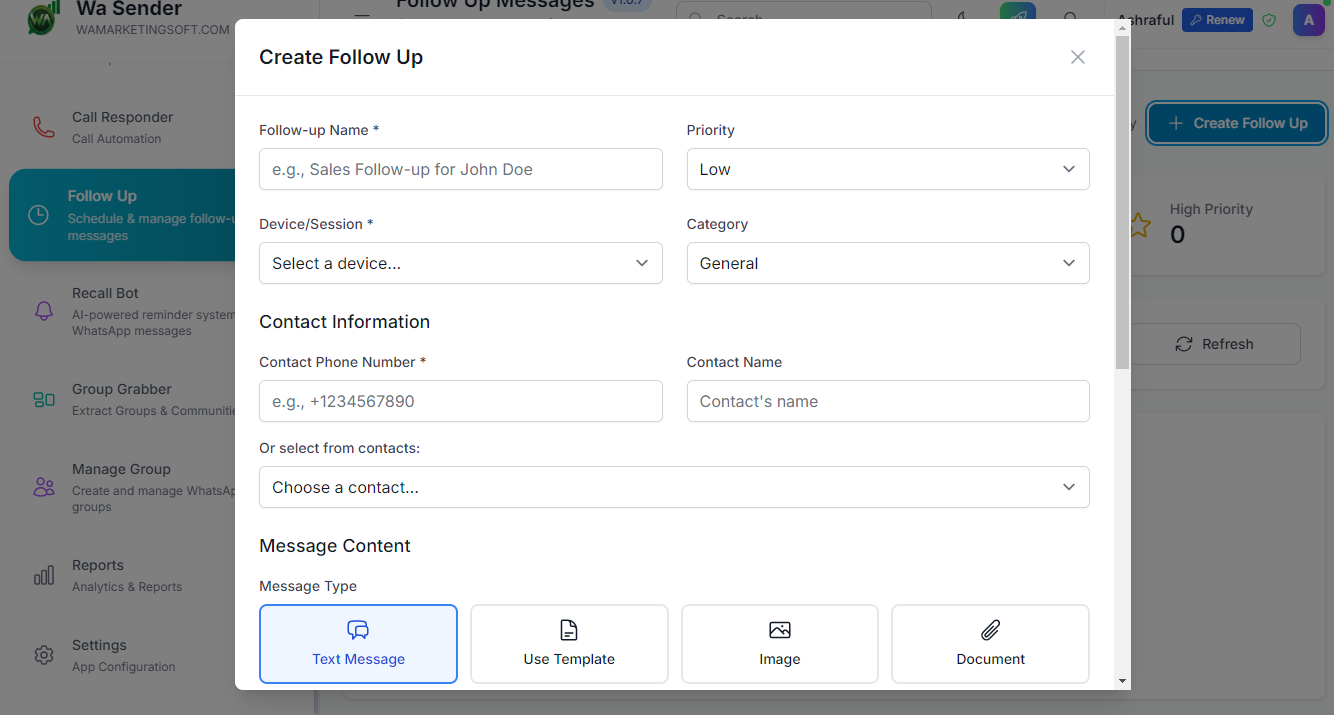Select the Manage Group people icon
The width and height of the screenshot is (1334, 715).
pyautogui.click(x=43, y=486)
